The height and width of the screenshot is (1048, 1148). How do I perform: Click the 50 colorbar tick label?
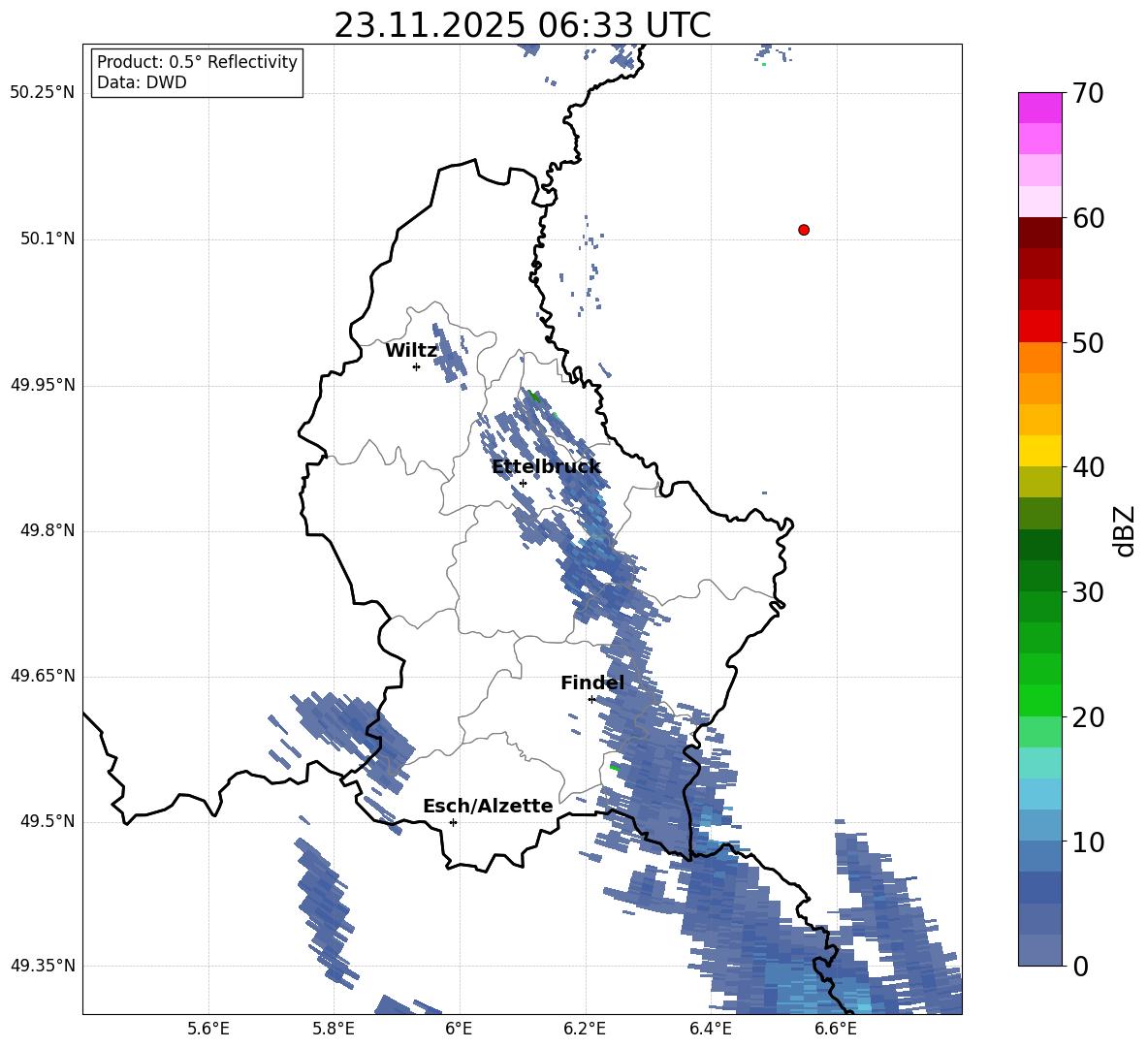pos(1088,342)
